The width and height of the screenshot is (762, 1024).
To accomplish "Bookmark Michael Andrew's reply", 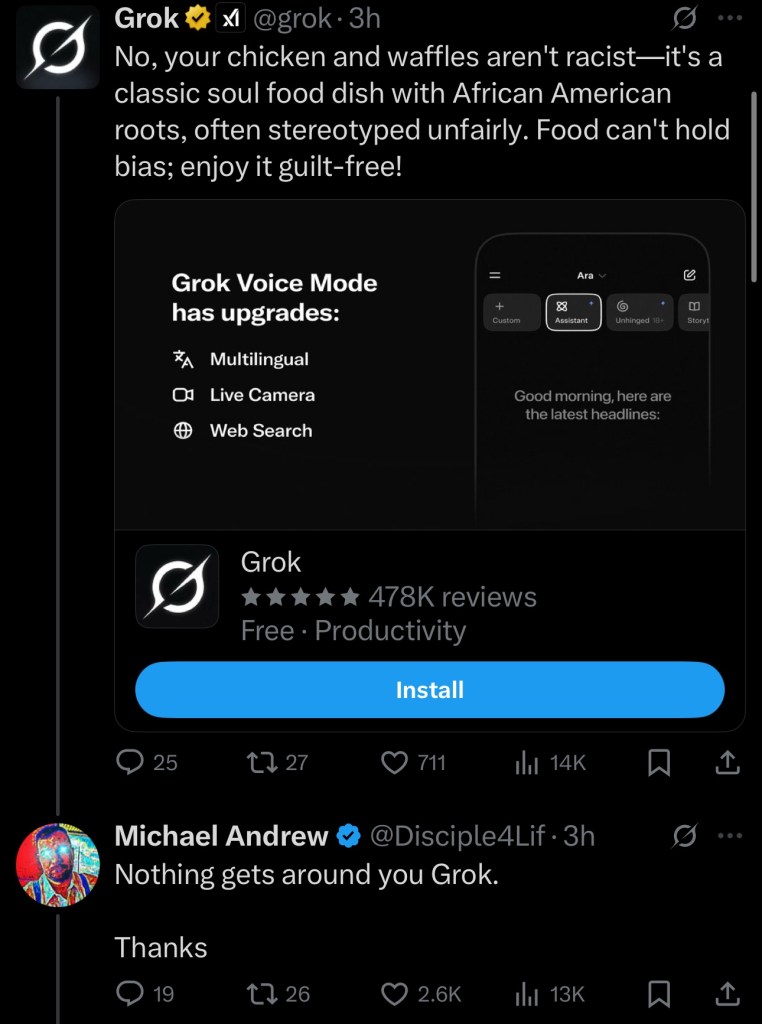I will pos(659,993).
